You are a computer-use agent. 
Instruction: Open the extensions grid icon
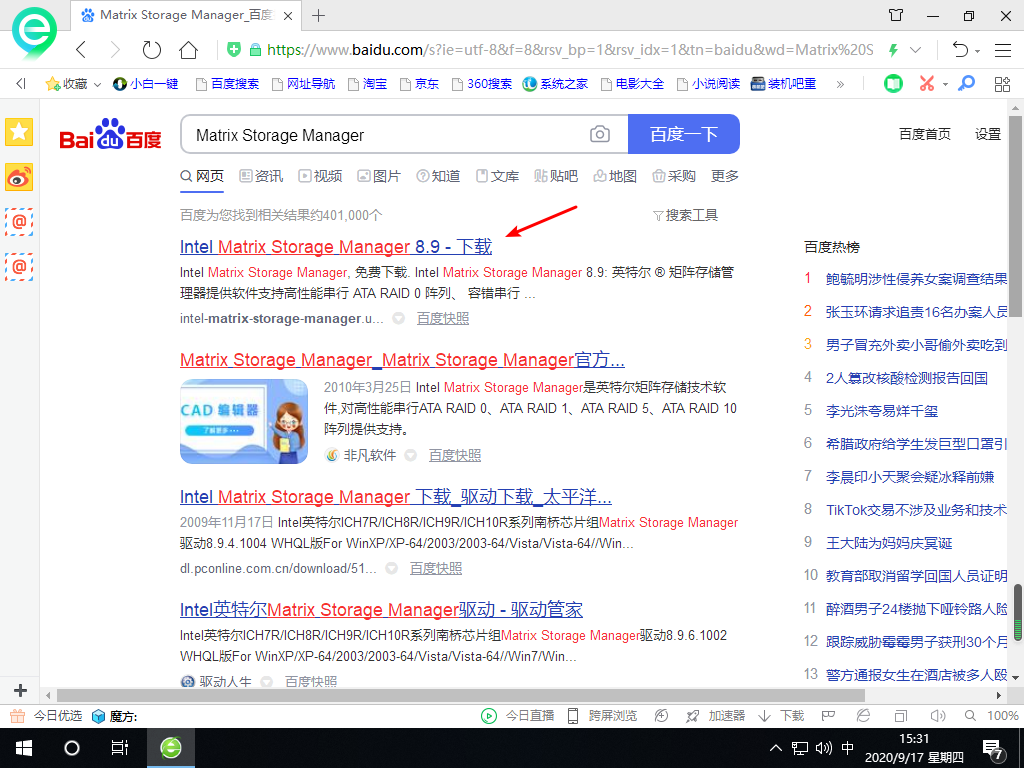point(1002,84)
